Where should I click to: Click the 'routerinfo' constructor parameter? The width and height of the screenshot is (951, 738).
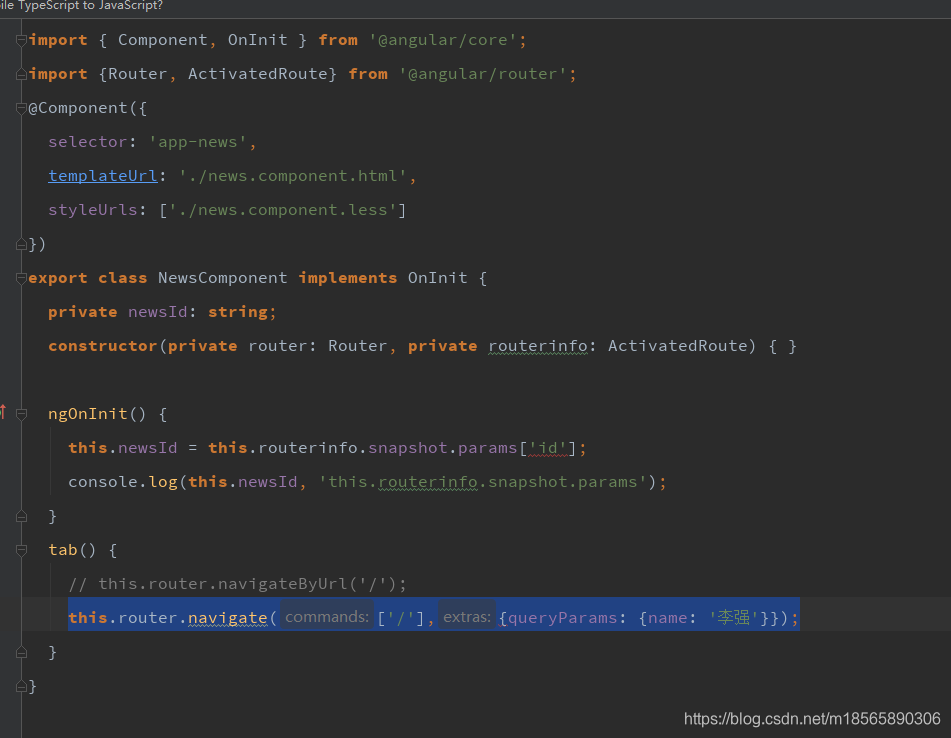[x=537, y=346]
